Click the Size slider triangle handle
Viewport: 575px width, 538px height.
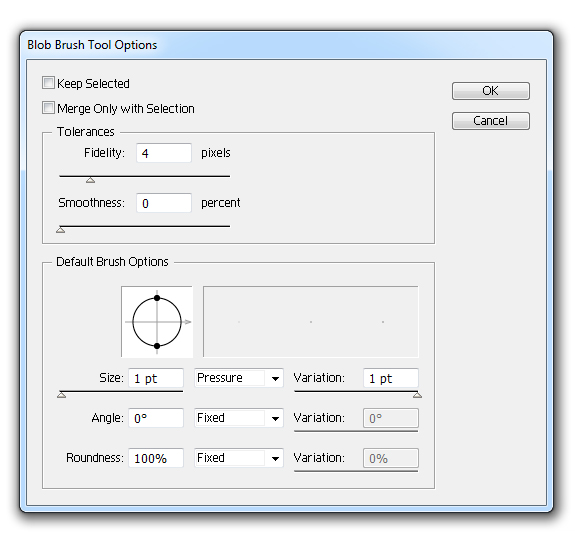[62, 395]
